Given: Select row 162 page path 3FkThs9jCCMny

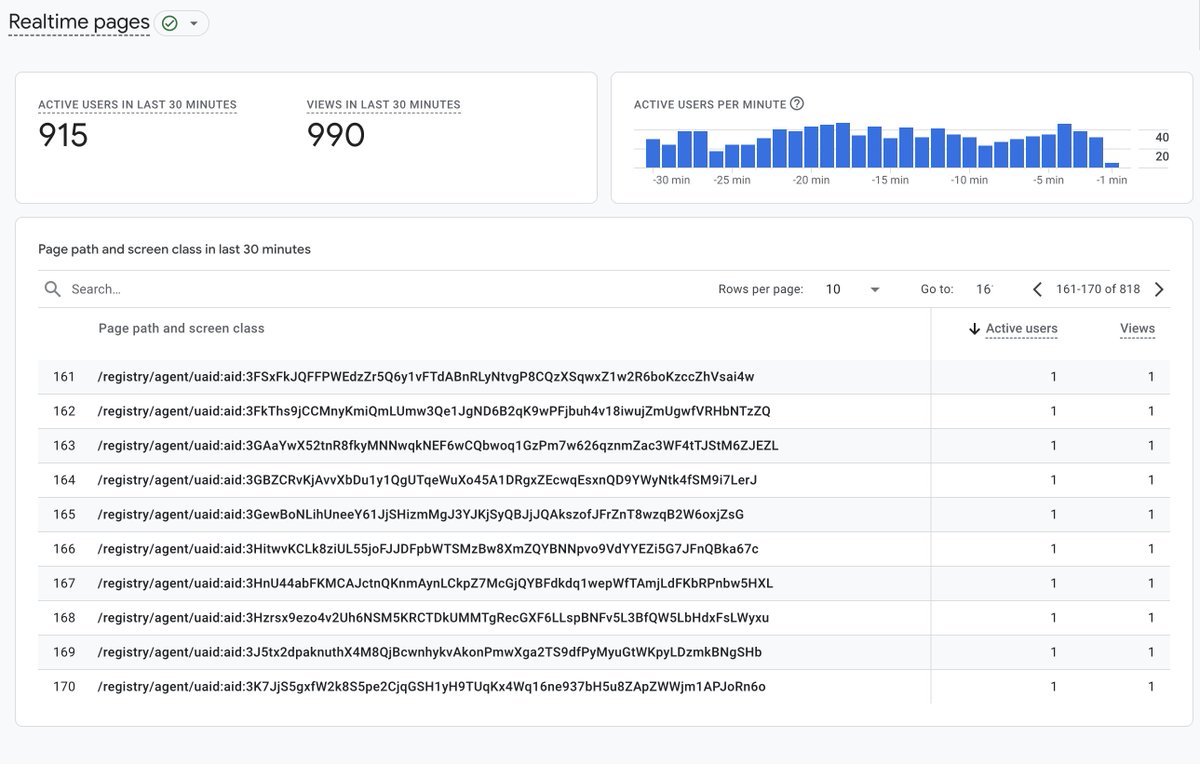Looking at the screenshot, I should coord(434,411).
